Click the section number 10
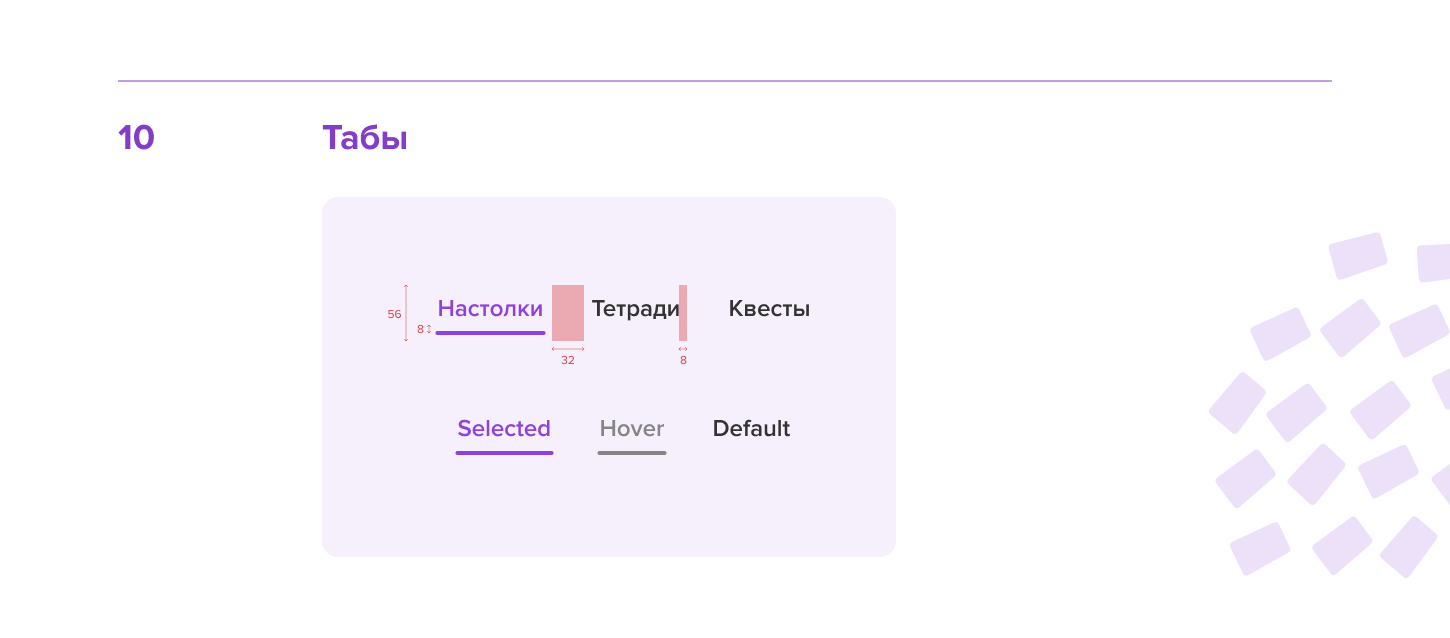1450x638 pixels. tap(136, 138)
